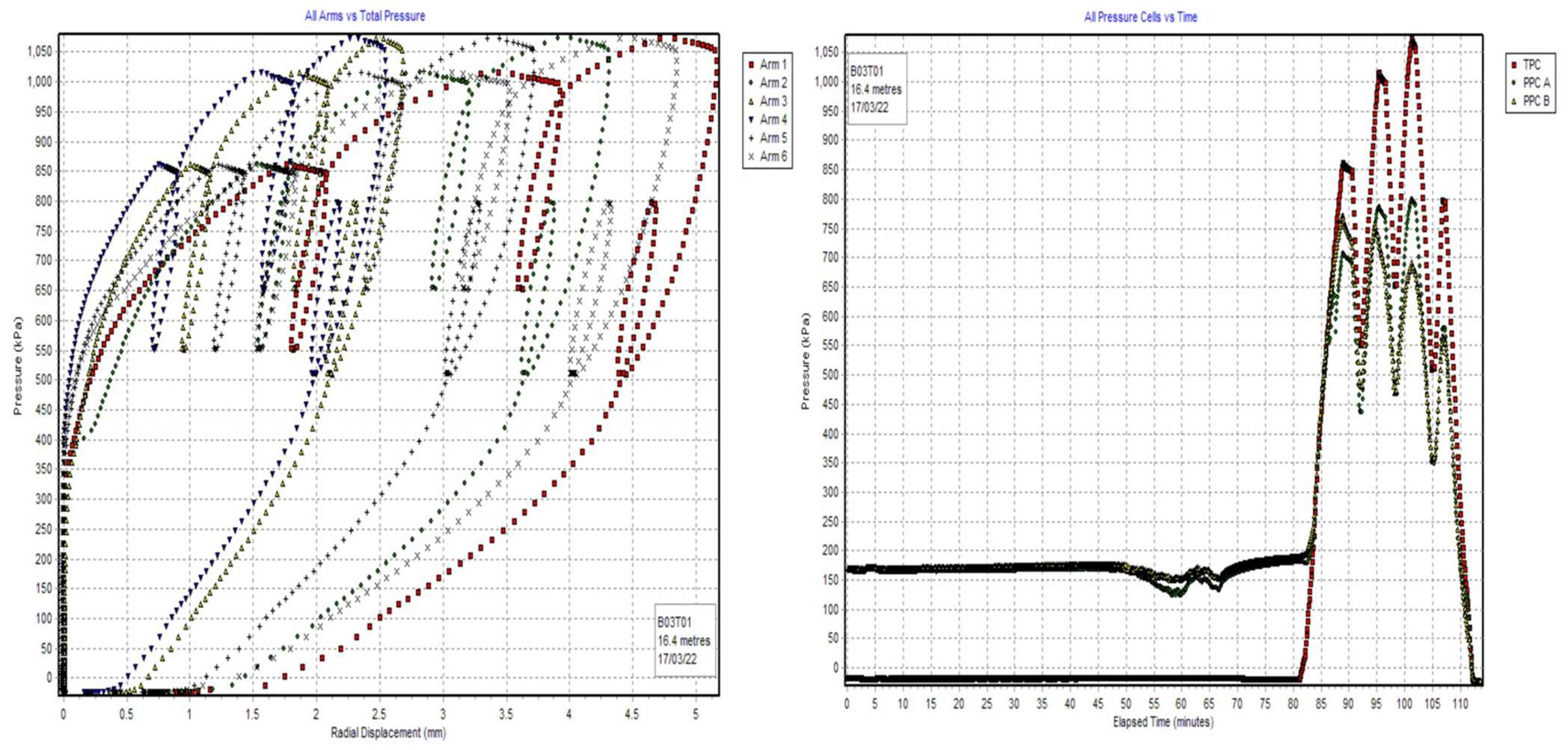Viewport: 1568px width, 750px height.
Task: Select the TPC red square legend marker
Action: point(1514,65)
